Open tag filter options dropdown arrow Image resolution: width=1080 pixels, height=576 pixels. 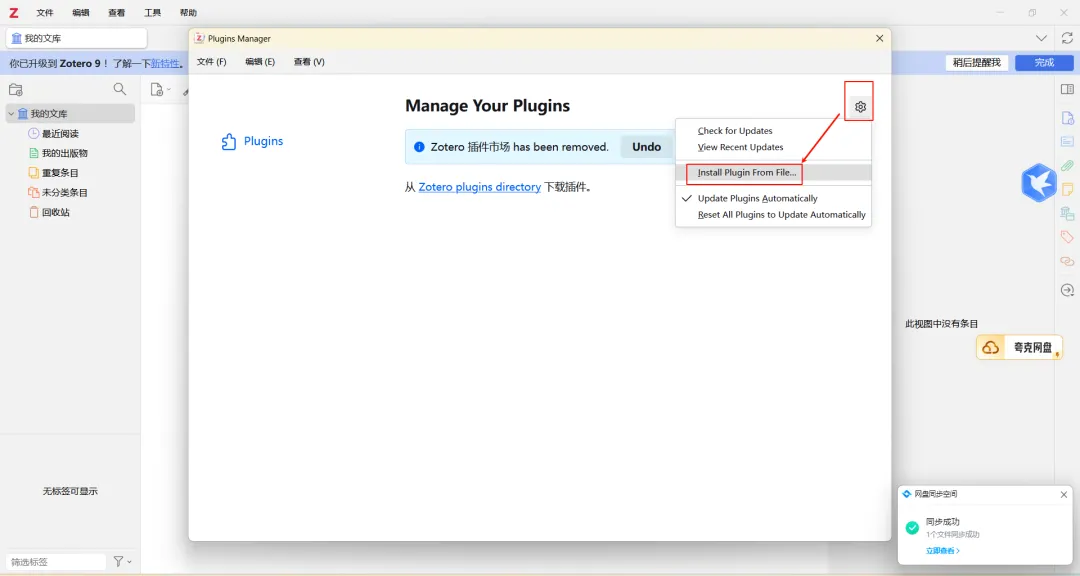tap(129, 562)
